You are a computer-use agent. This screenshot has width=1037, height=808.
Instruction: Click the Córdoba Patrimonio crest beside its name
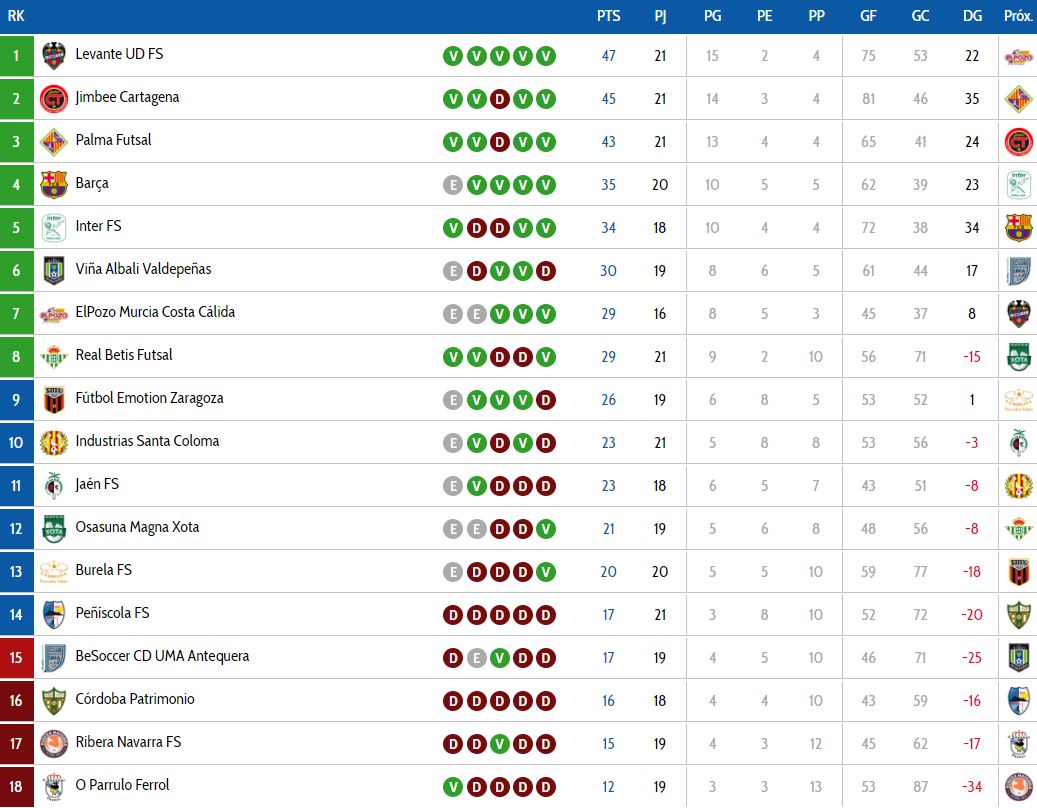coord(54,700)
